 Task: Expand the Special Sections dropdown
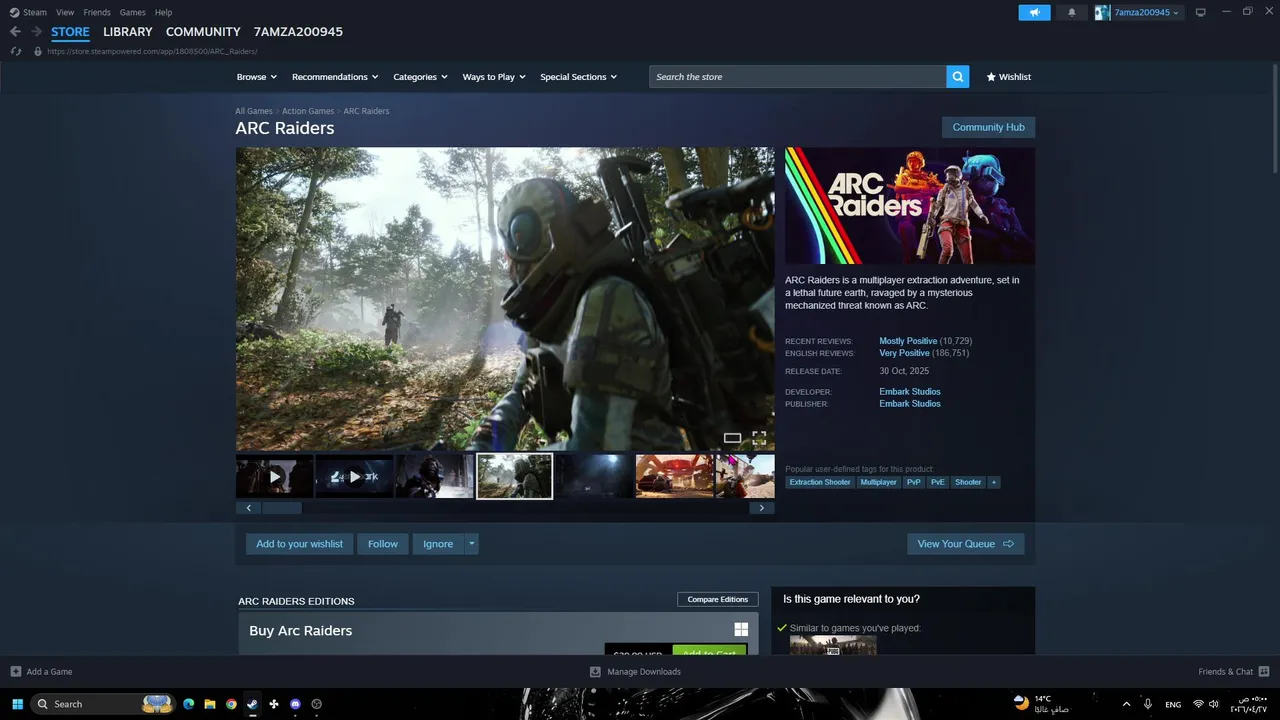[578, 77]
